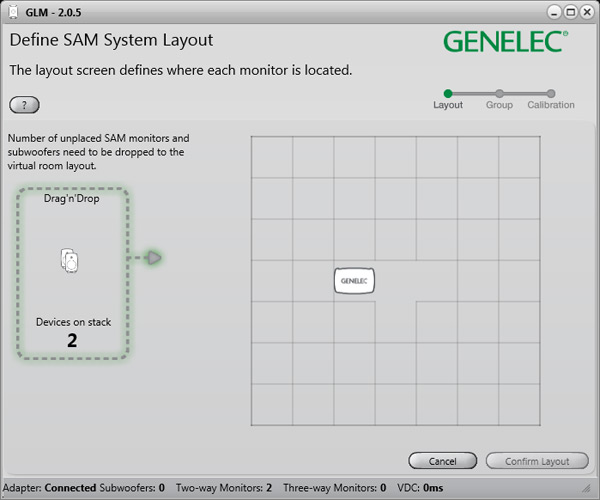Click the green Layout step dot
Screen dimensions: 600x500
tap(448, 93)
